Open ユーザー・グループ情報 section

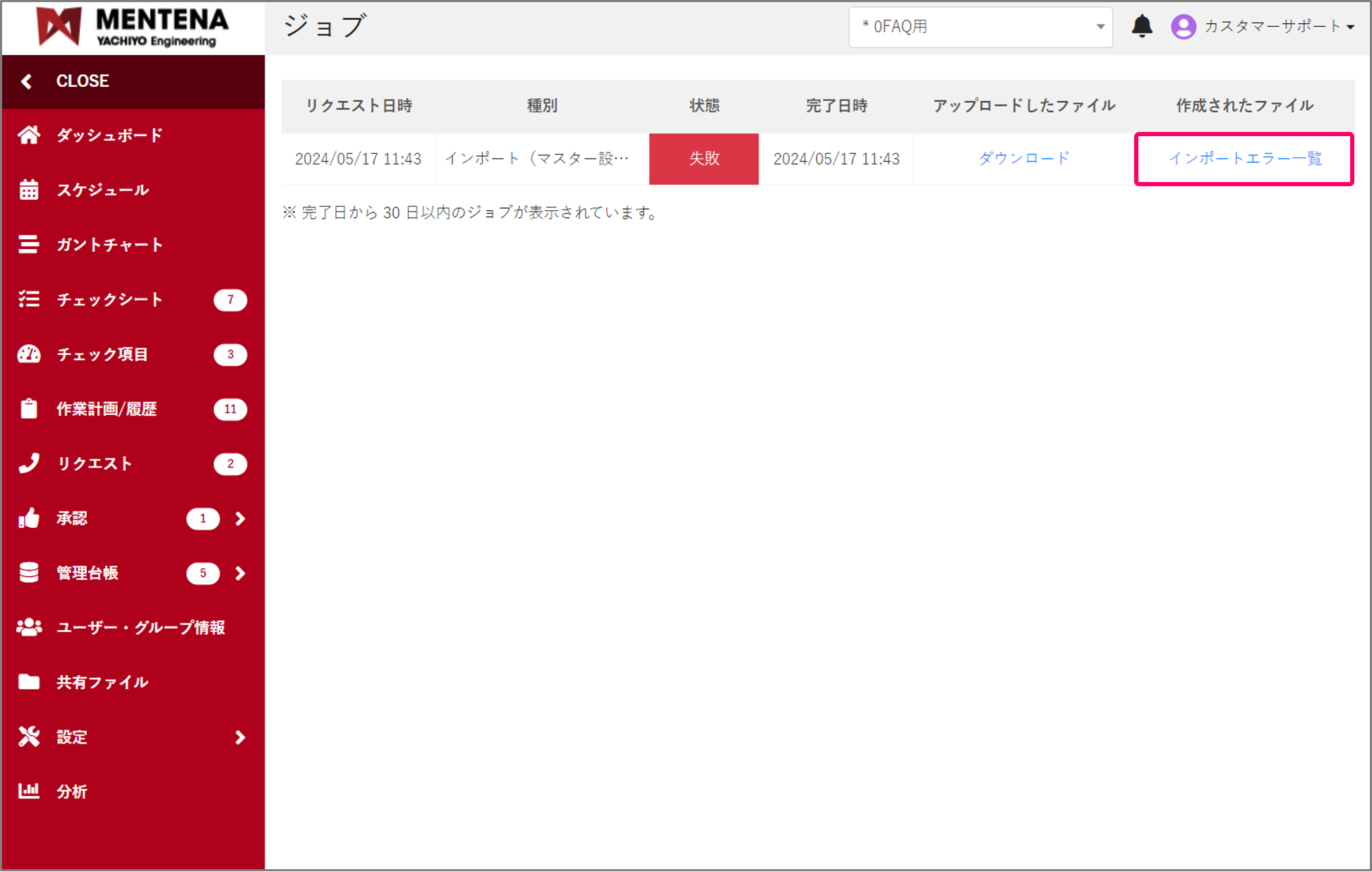point(29,627)
